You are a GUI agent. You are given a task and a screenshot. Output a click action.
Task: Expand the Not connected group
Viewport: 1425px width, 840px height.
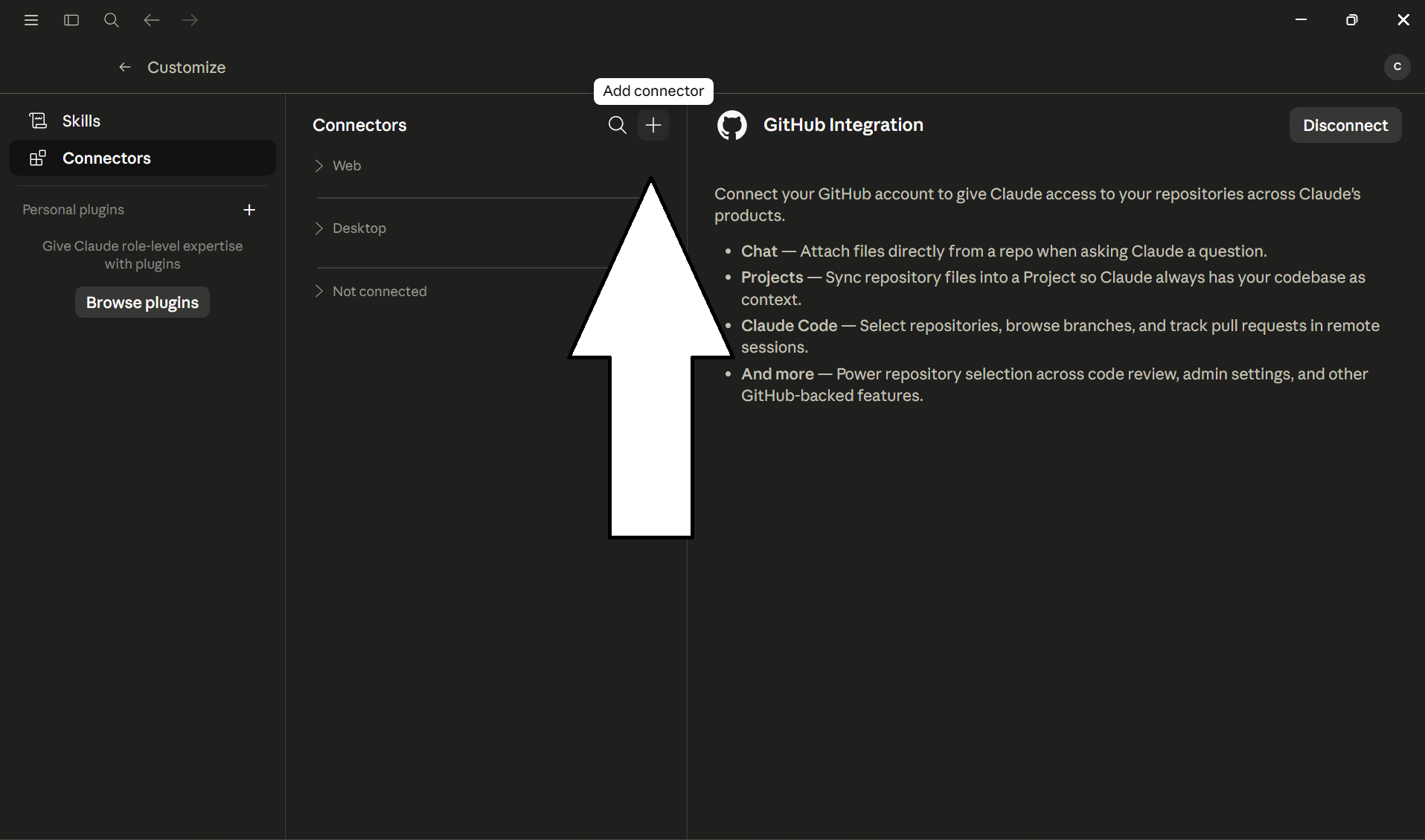371,291
